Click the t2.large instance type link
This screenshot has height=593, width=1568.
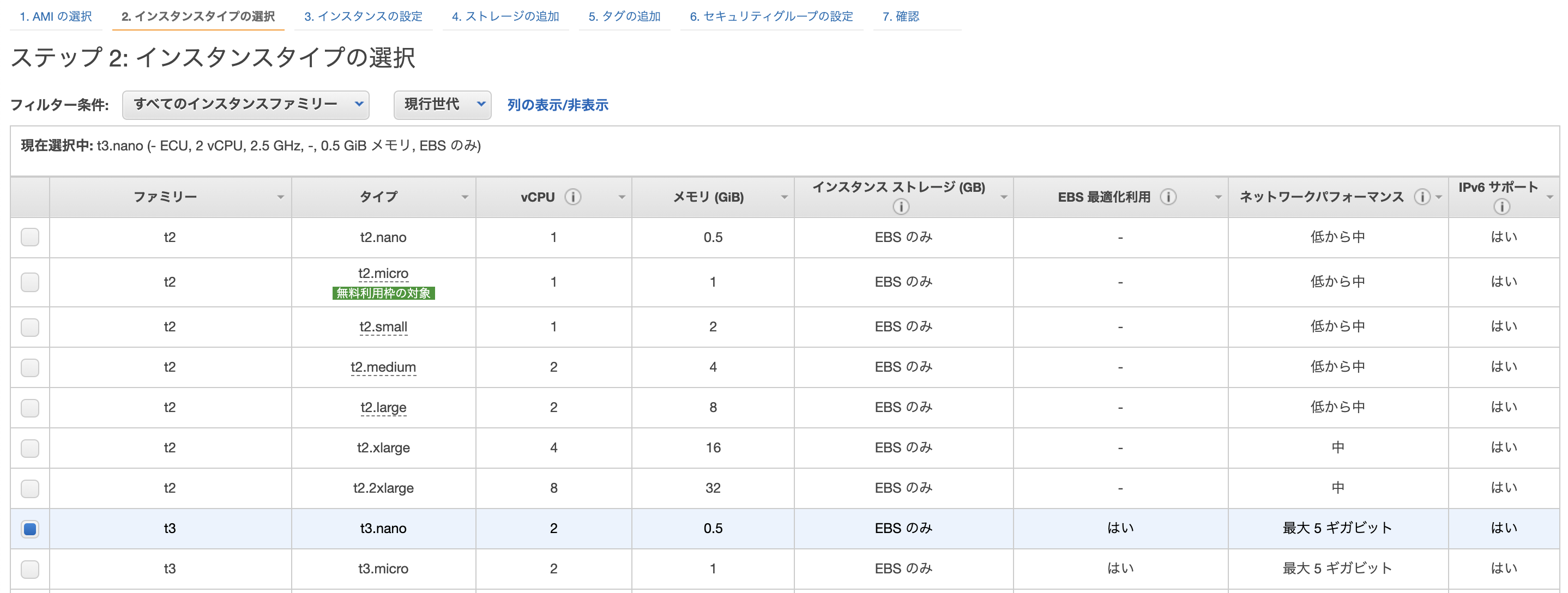(x=383, y=408)
